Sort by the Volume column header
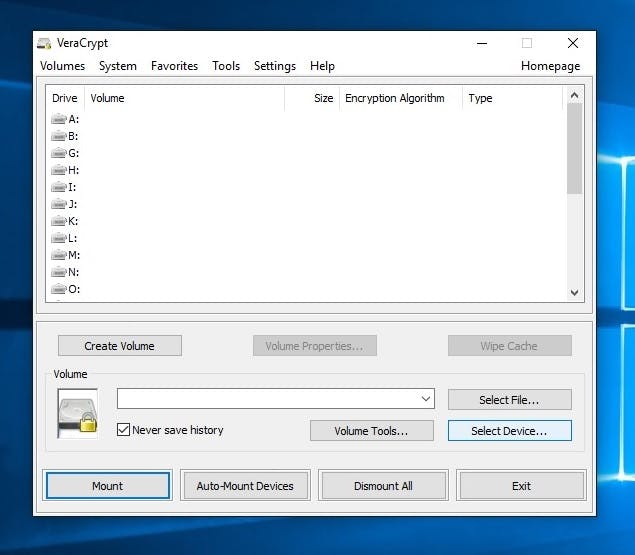This screenshot has height=555, width=635. click(184, 98)
